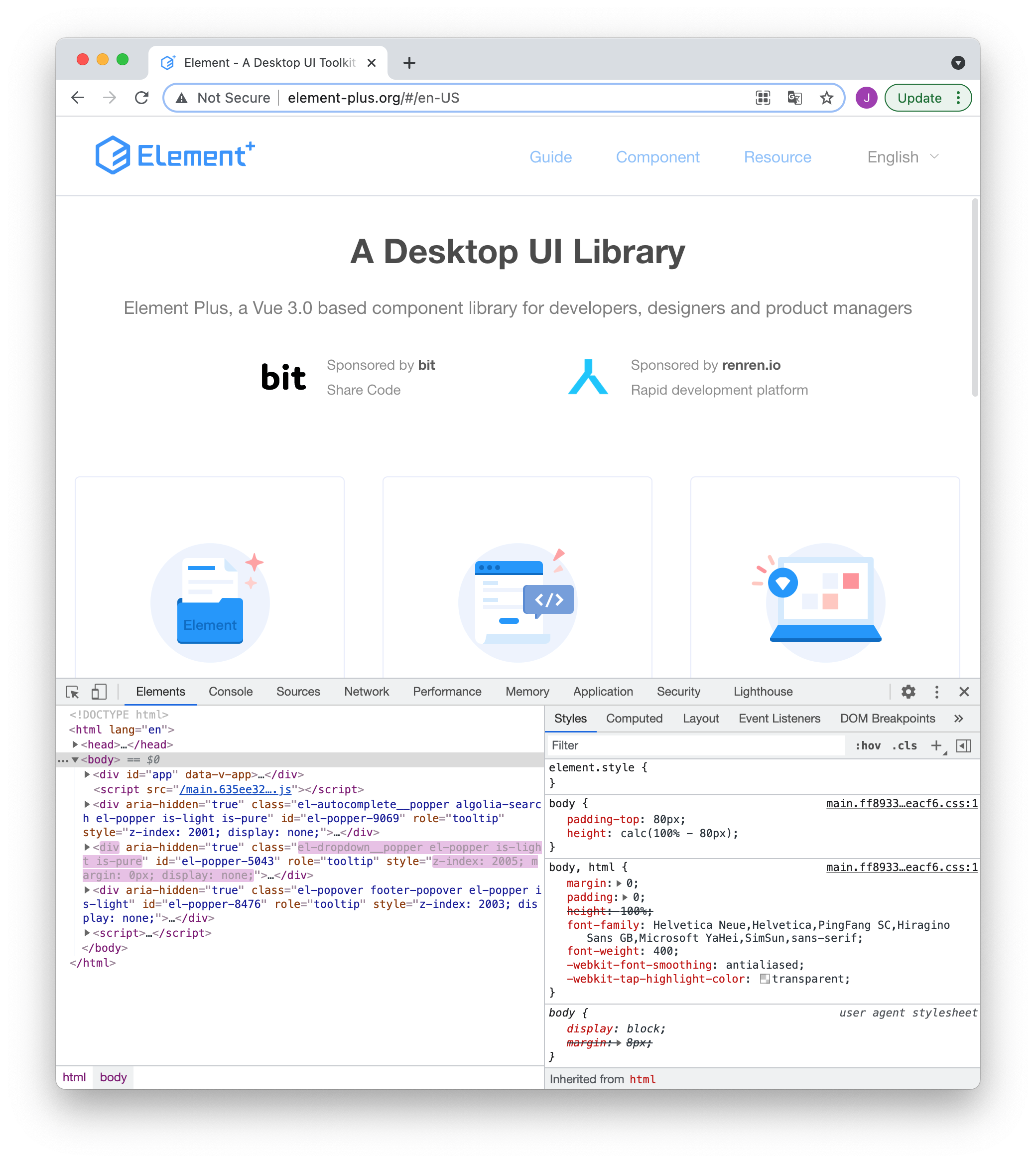This screenshot has width=1036, height=1163.
Task: Toggle the device emulation toolbar
Action: pos(99,692)
